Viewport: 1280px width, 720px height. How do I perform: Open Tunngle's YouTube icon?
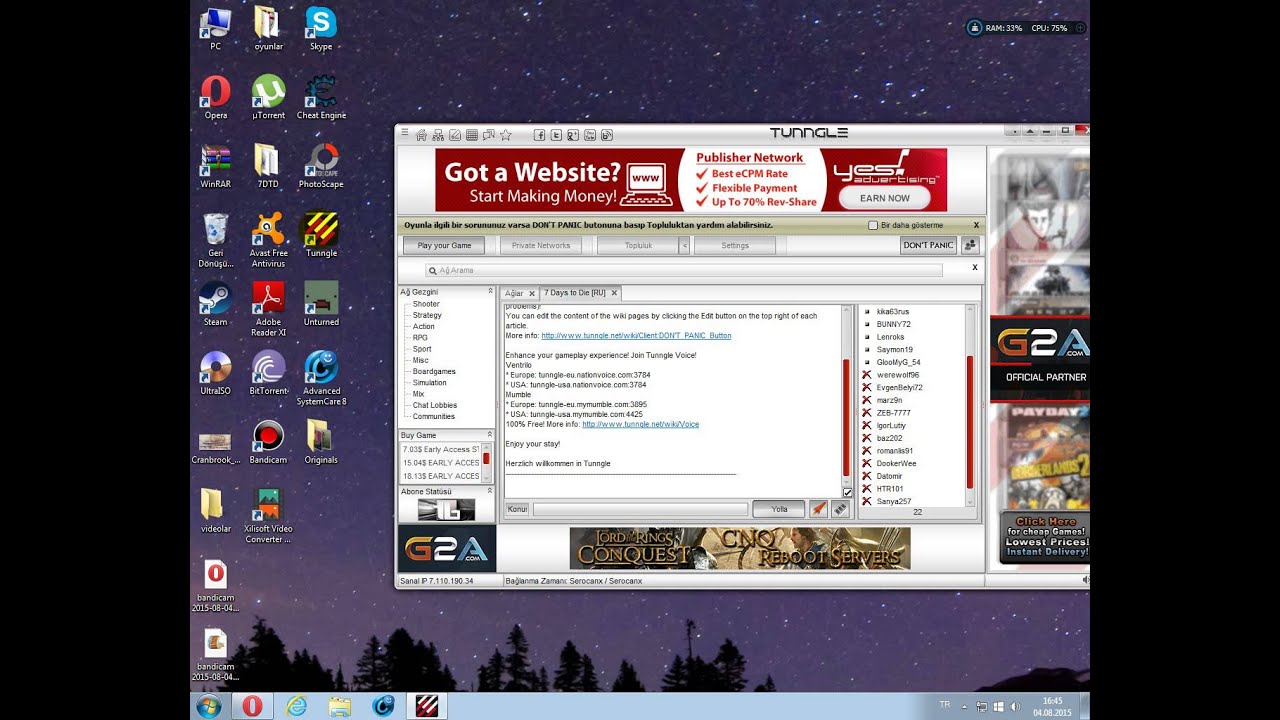(590, 135)
